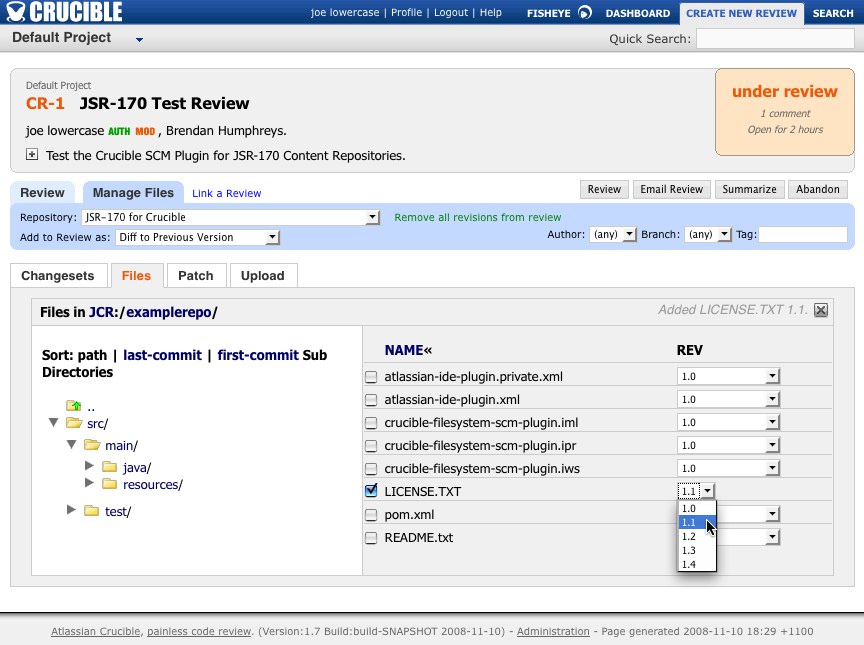The image size is (864, 645).
Task: Check the pom.xml checkbox
Action: [369, 514]
